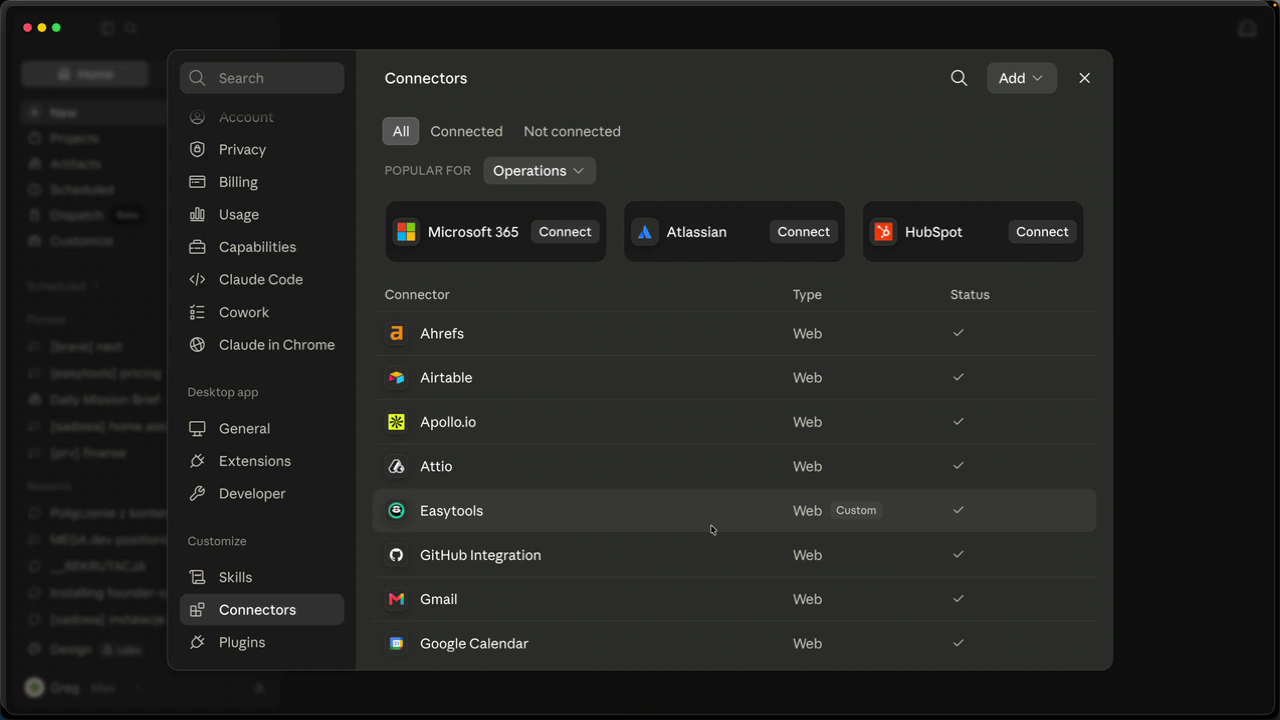Click Home button in background window
1280x720 pixels.
tap(85, 74)
